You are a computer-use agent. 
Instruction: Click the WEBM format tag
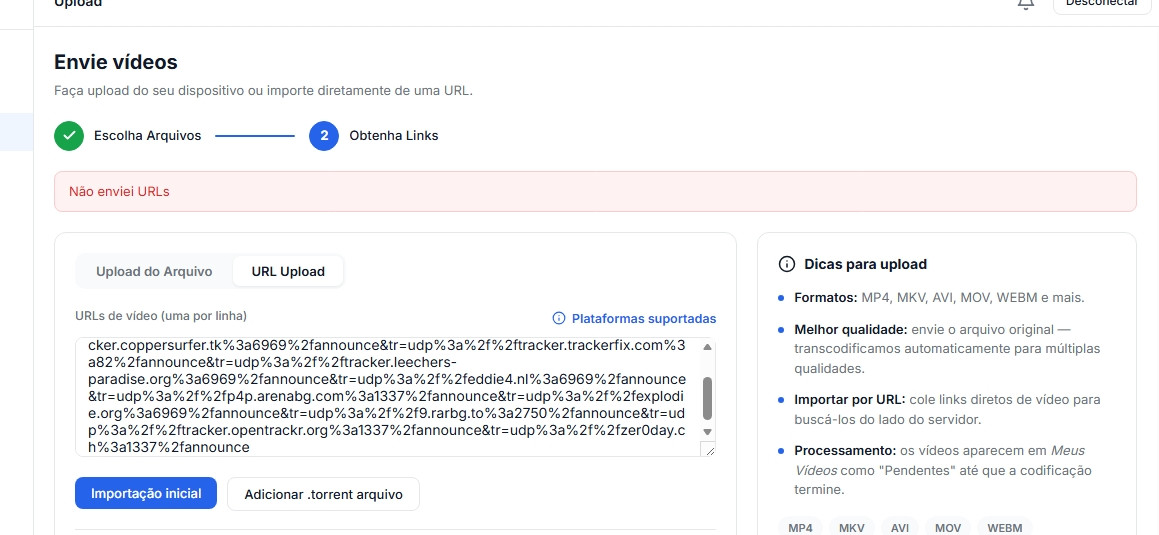pos(1005,528)
